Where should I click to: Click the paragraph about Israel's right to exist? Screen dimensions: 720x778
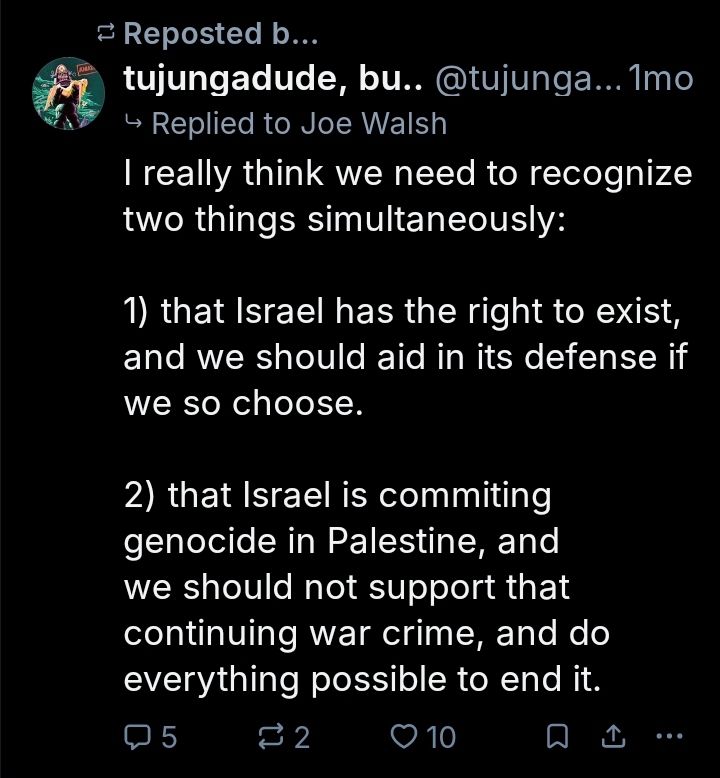coord(405,357)
